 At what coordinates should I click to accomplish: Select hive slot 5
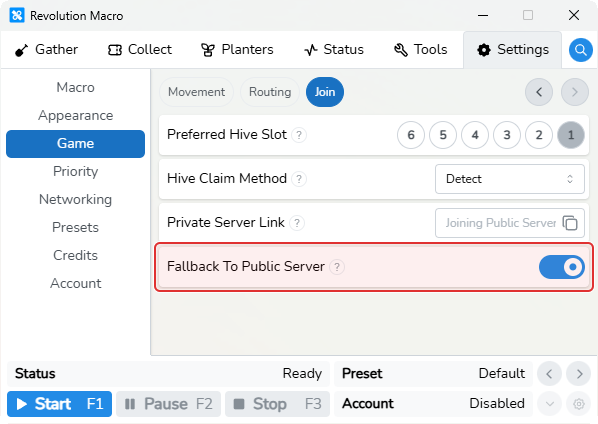443,135
